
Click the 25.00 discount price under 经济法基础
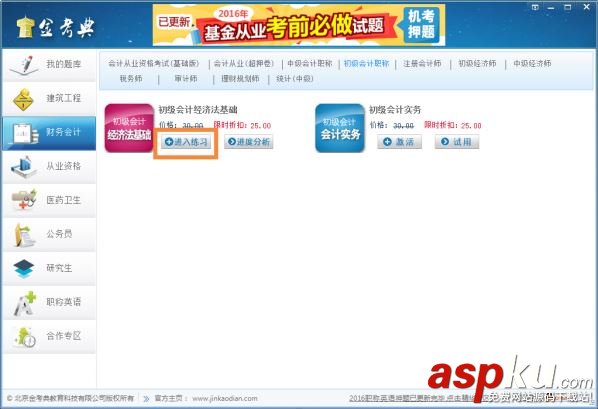click(x=260, y=126)
